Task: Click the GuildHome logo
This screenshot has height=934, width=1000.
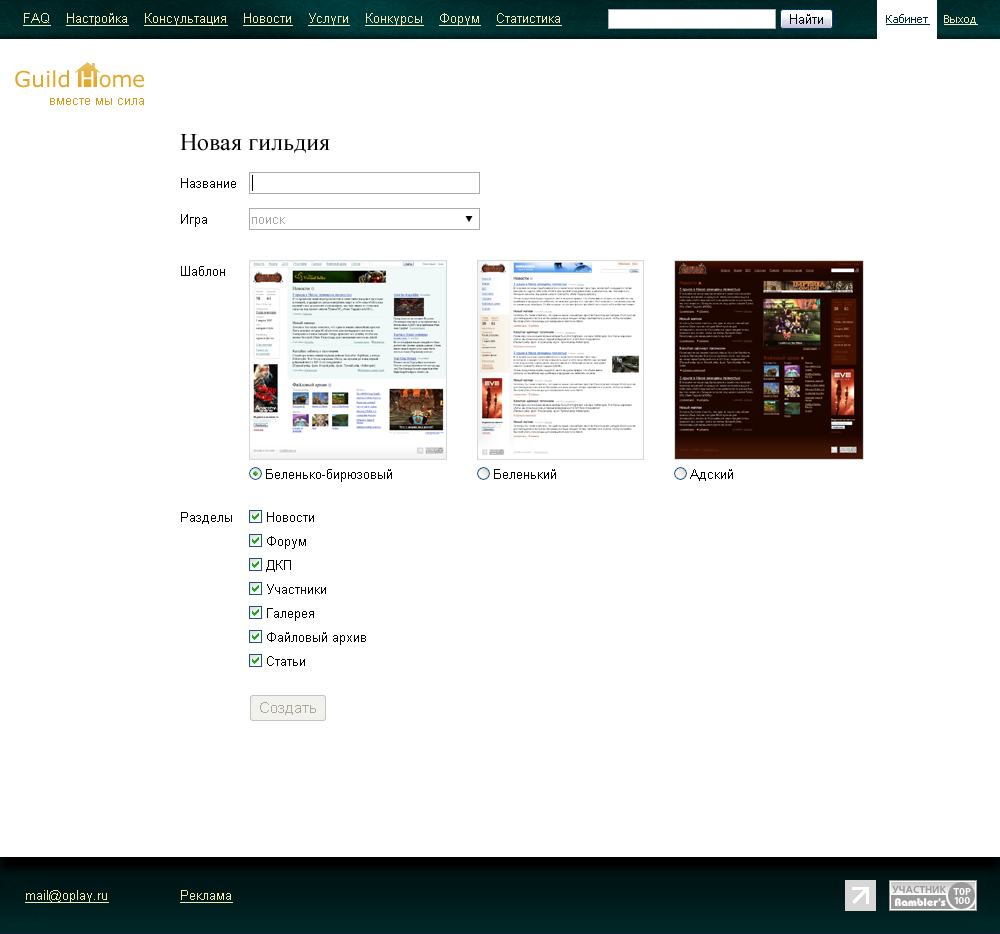Action: pyautogui.click(x=80, y=84)
